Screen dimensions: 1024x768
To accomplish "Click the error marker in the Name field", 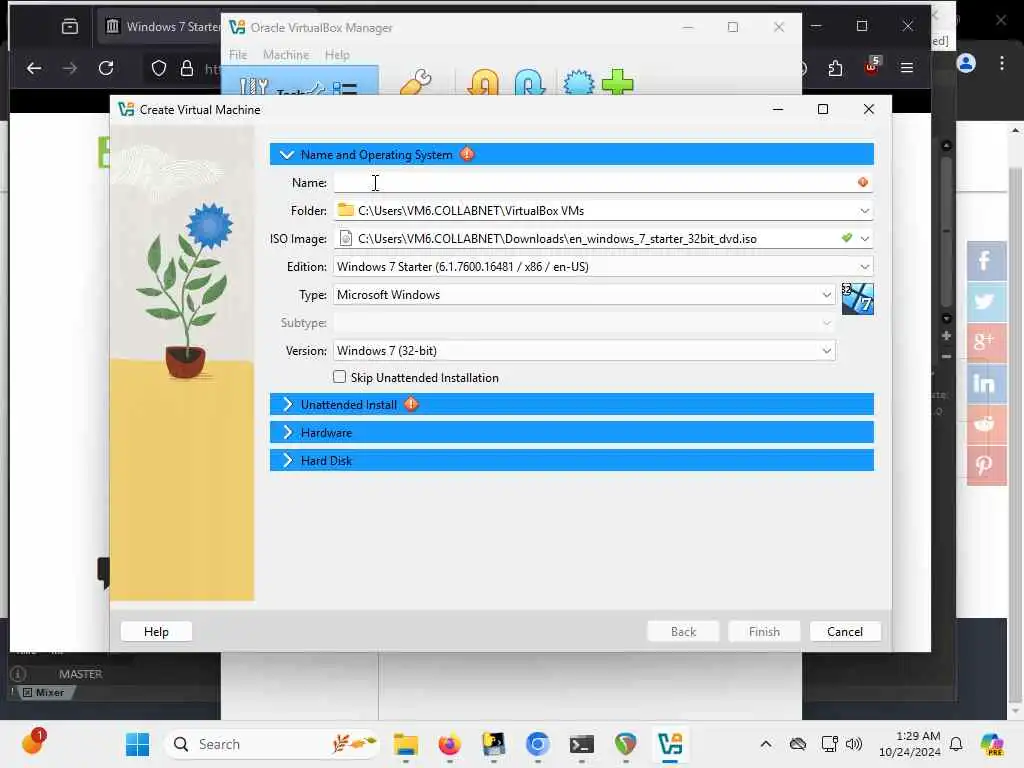I will tap(863, 182).
